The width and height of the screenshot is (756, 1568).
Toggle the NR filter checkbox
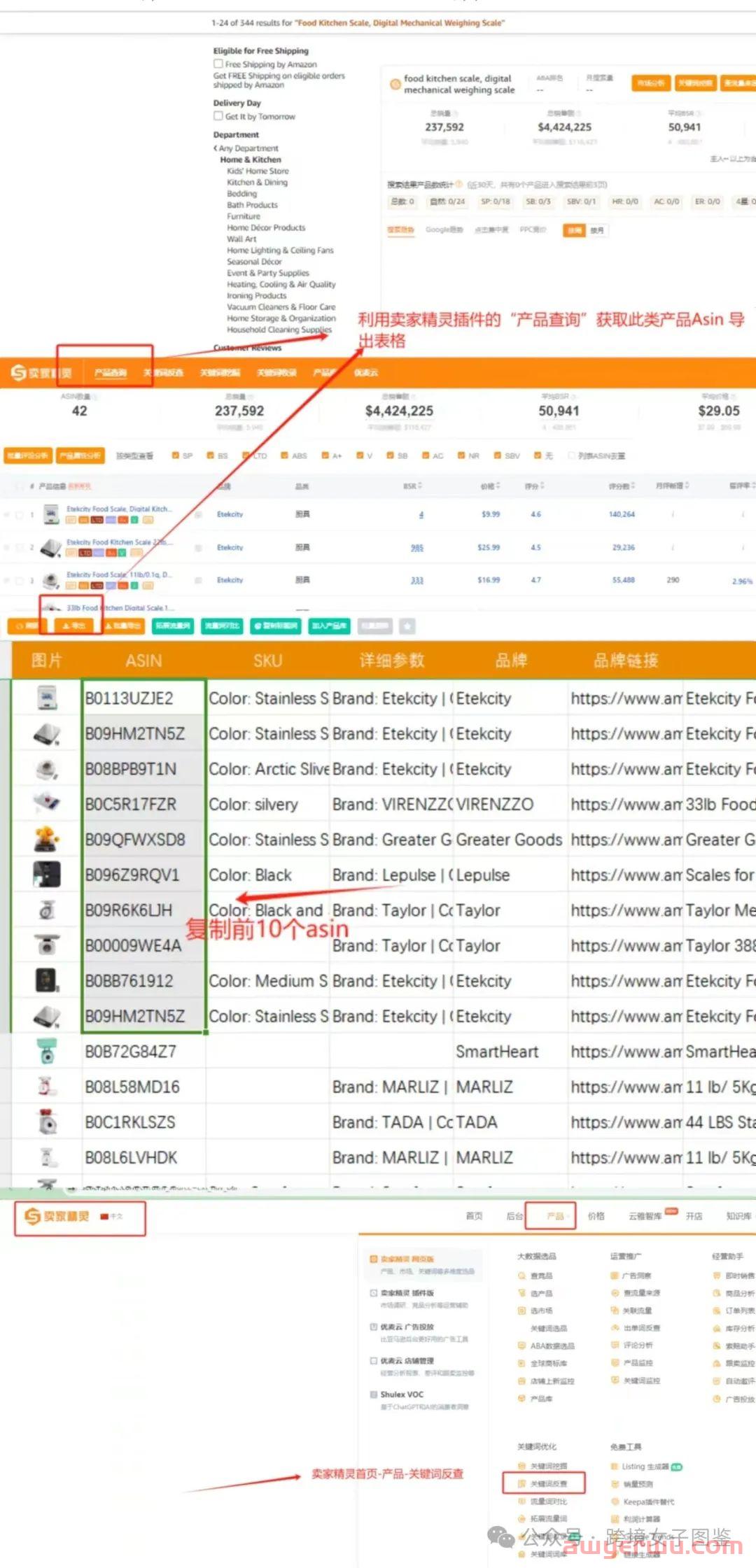point(461,455)
